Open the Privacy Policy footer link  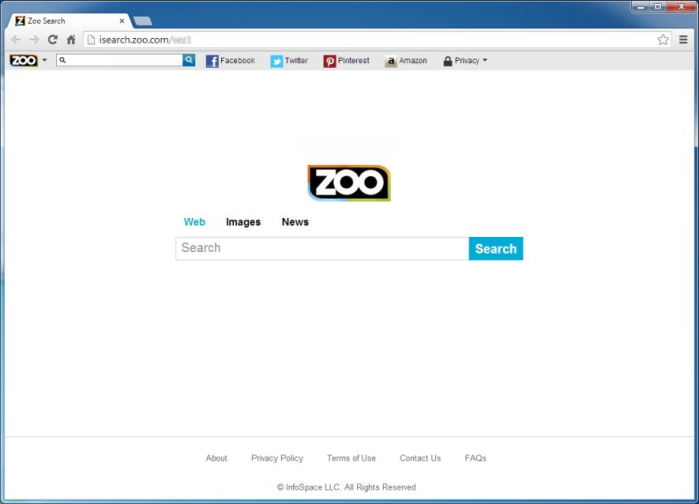(277, 458)
